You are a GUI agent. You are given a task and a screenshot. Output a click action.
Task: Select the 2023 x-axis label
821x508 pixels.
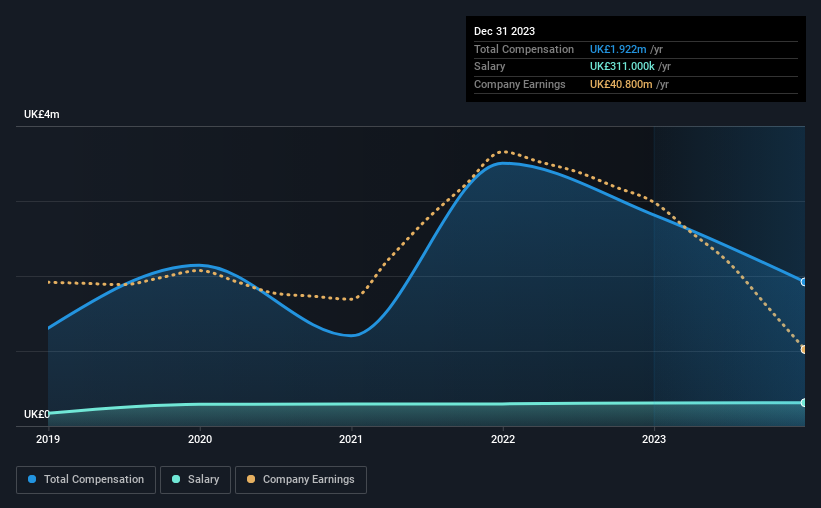[x=654, y=439]
